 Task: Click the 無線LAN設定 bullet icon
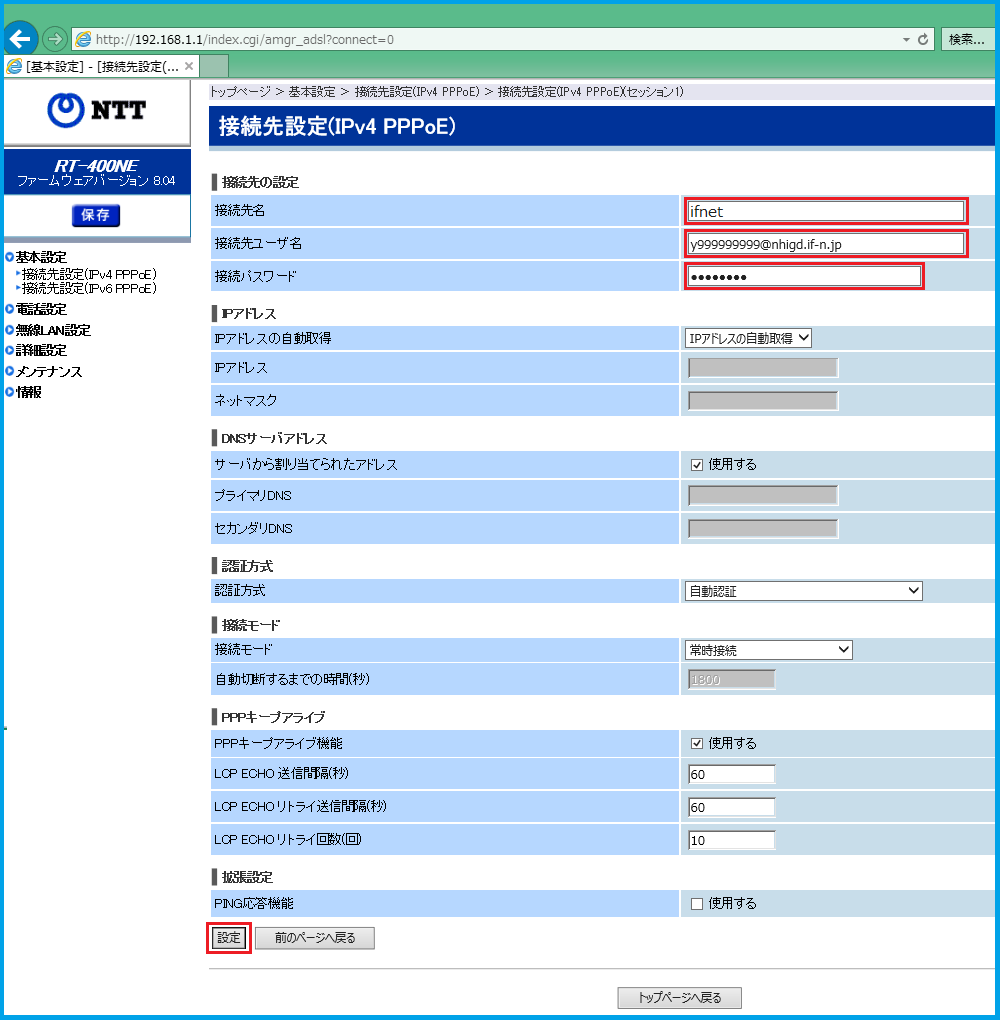[9, 331]
